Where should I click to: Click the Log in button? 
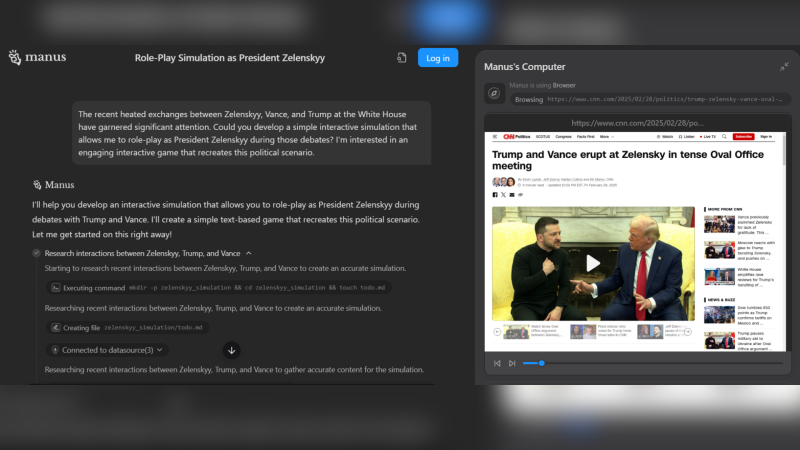(438, 58)
